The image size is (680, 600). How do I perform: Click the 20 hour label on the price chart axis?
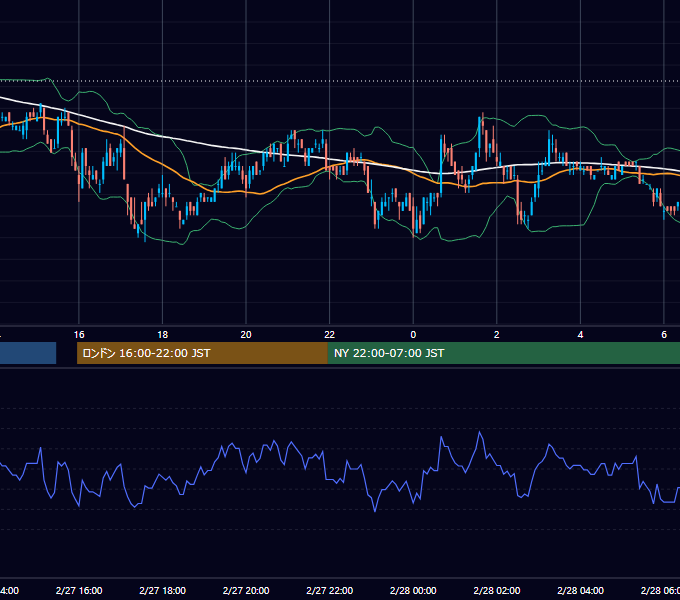coord(246,334)
